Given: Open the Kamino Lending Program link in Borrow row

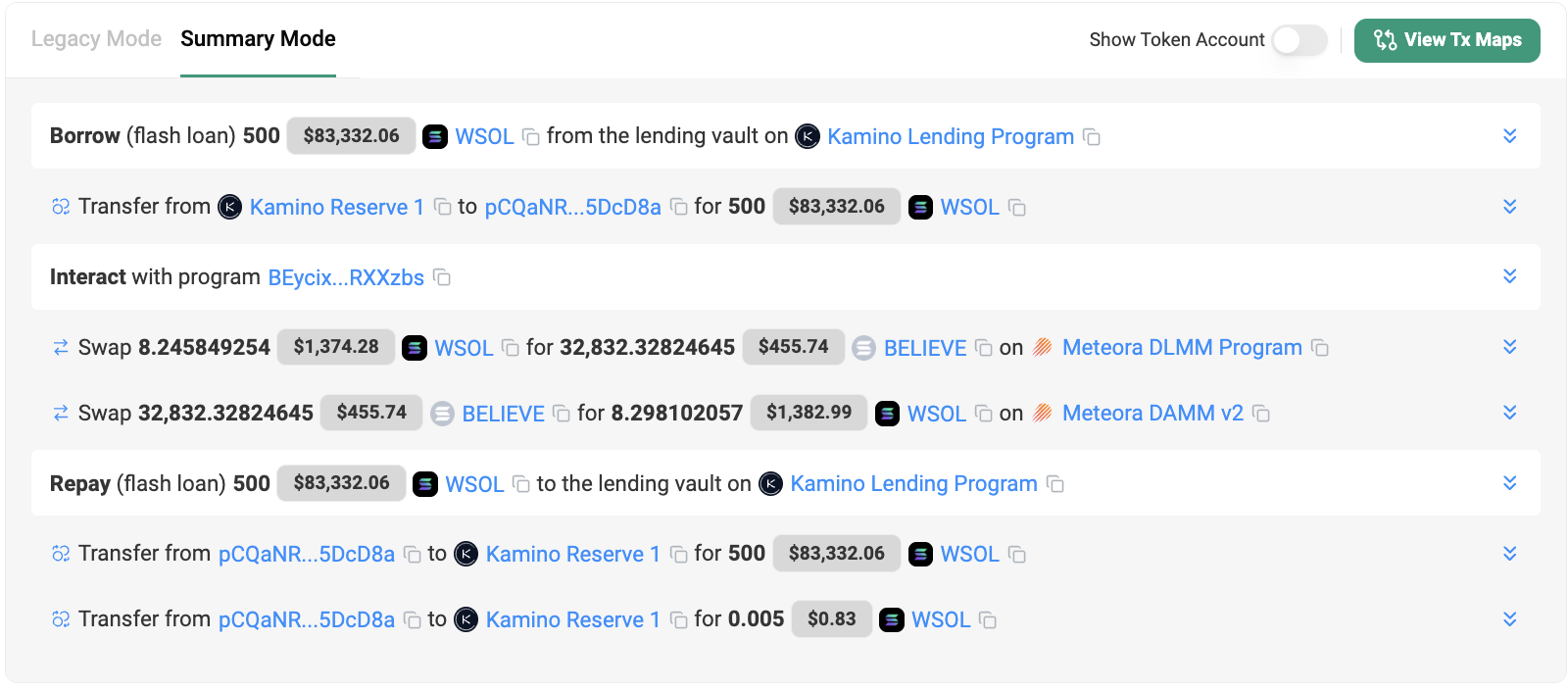Looking at the screenshot, I should [950, 137].
